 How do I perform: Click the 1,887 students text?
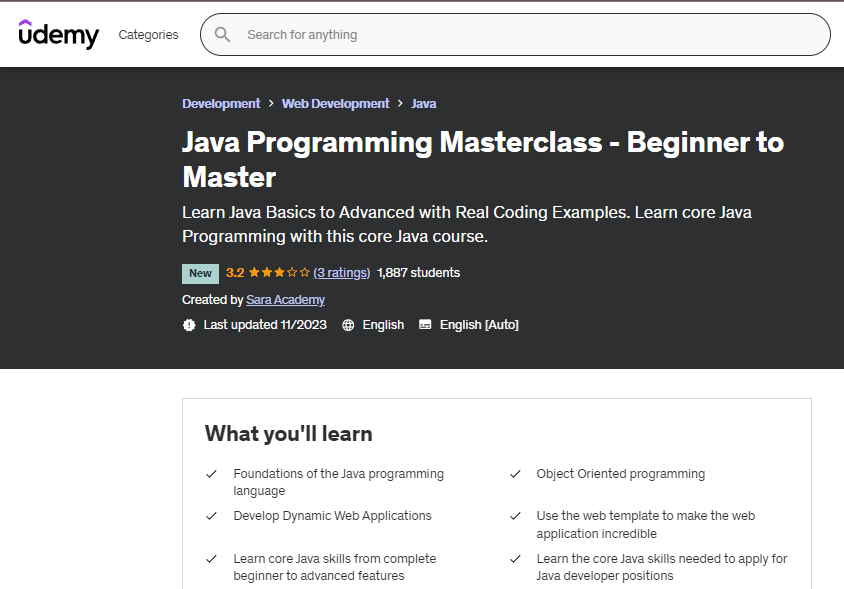(x=419, y=272)
